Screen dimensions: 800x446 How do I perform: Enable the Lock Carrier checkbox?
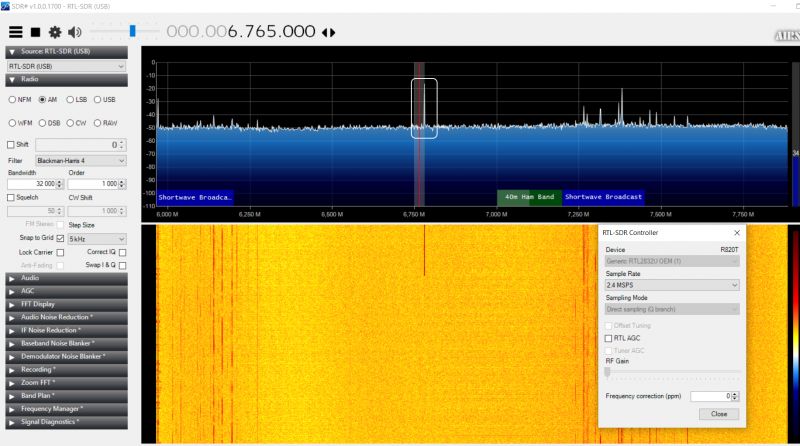click(x=60, y=253)
